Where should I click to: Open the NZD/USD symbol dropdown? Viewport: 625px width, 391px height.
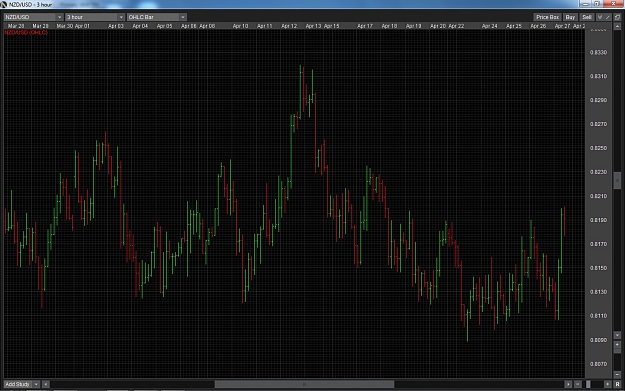[x=33, y=17]
